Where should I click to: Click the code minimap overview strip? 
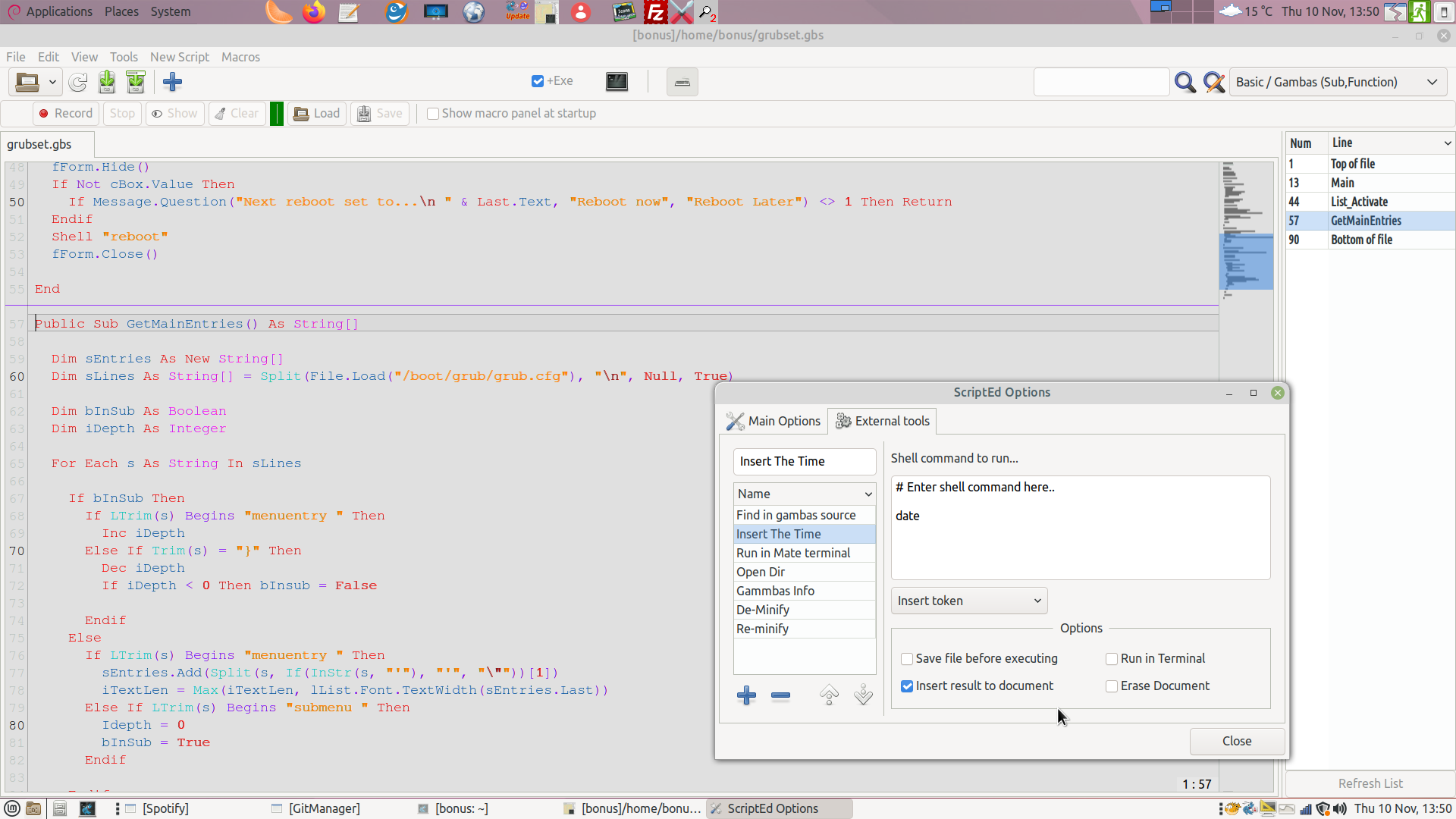tap(1245, 227)
